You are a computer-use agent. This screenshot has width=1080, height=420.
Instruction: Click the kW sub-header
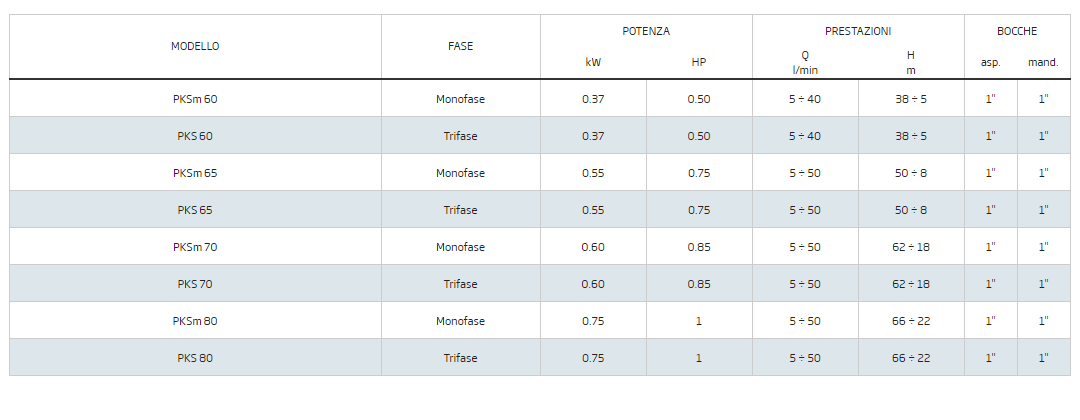[593, 62]
